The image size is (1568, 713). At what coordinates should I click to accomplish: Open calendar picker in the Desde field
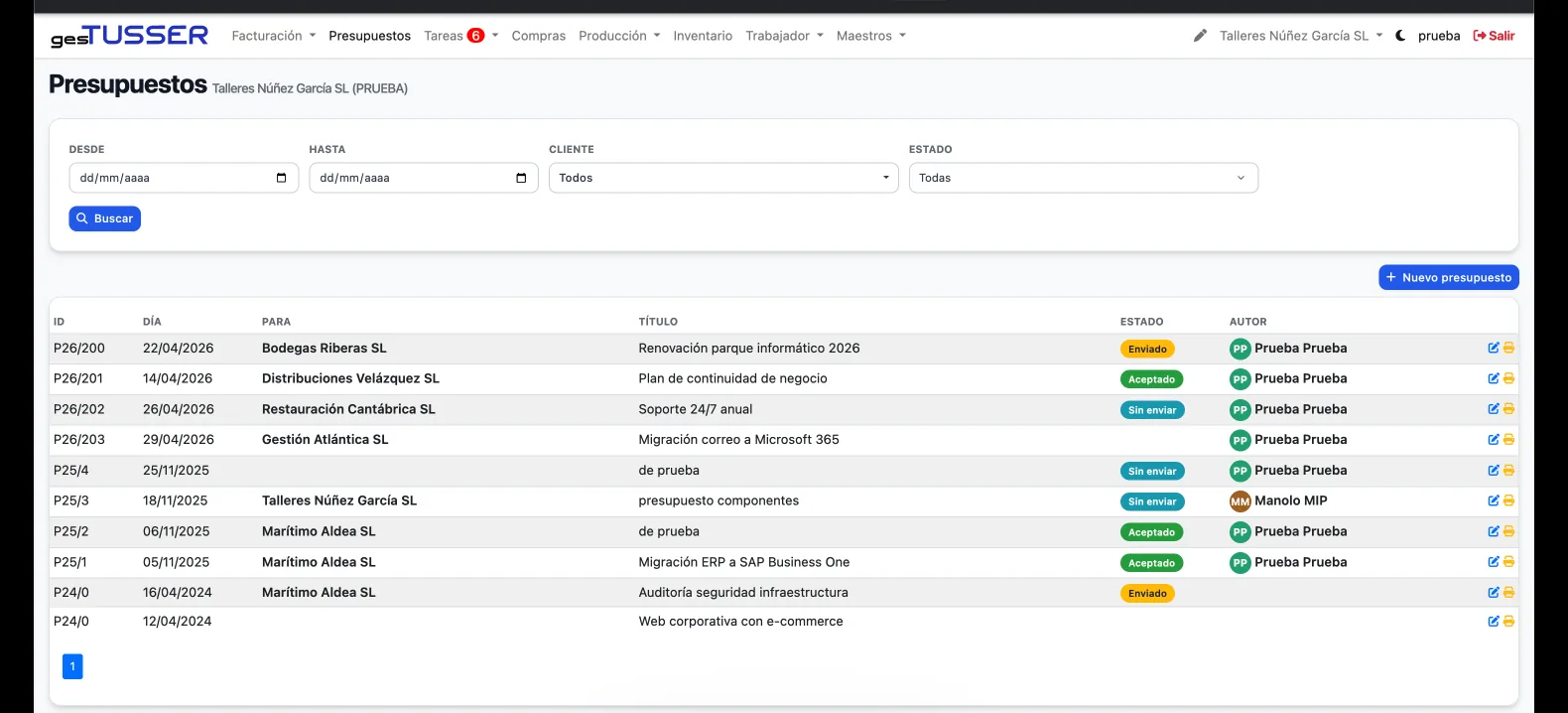click(281, 178)
